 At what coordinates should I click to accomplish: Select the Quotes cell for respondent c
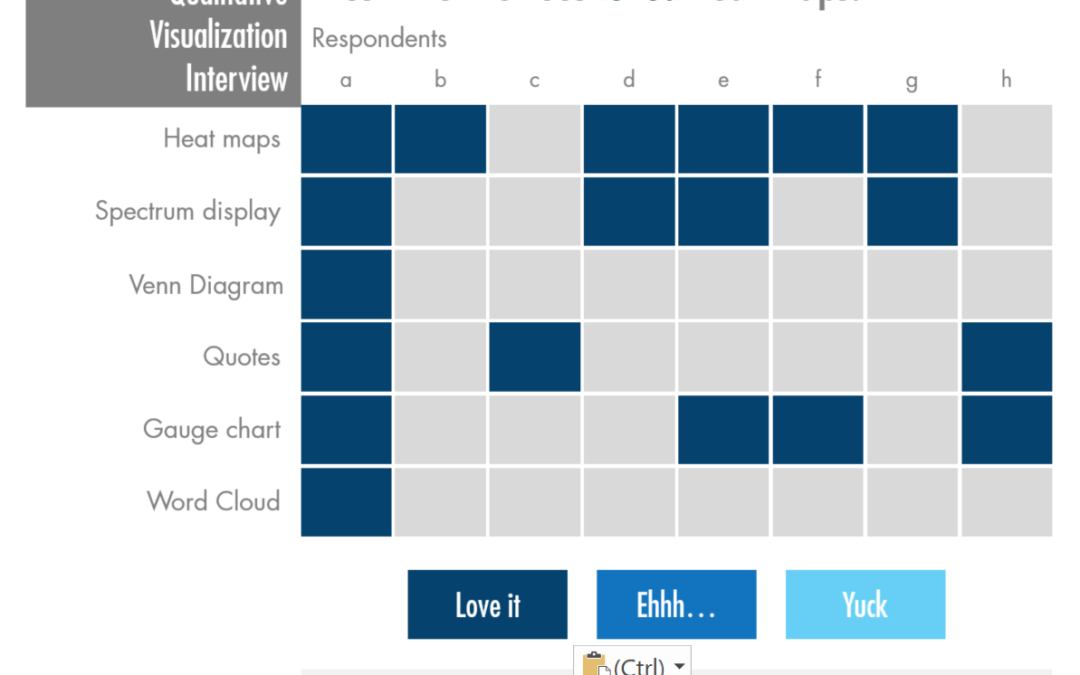[x=534, y=357]
